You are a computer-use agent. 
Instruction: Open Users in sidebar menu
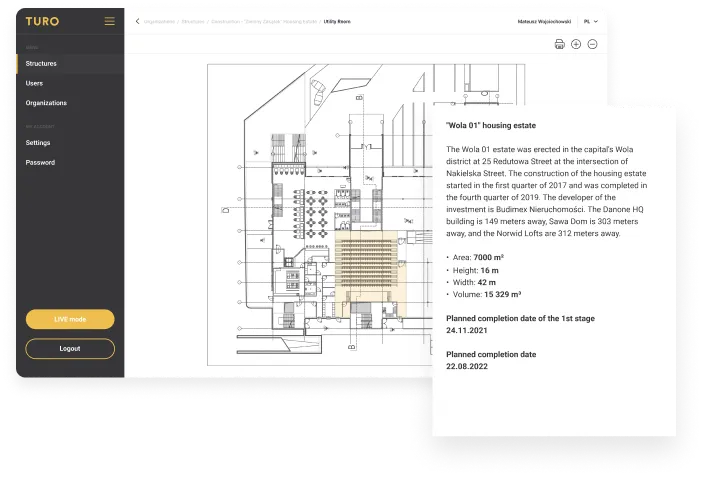click(70, 83)
